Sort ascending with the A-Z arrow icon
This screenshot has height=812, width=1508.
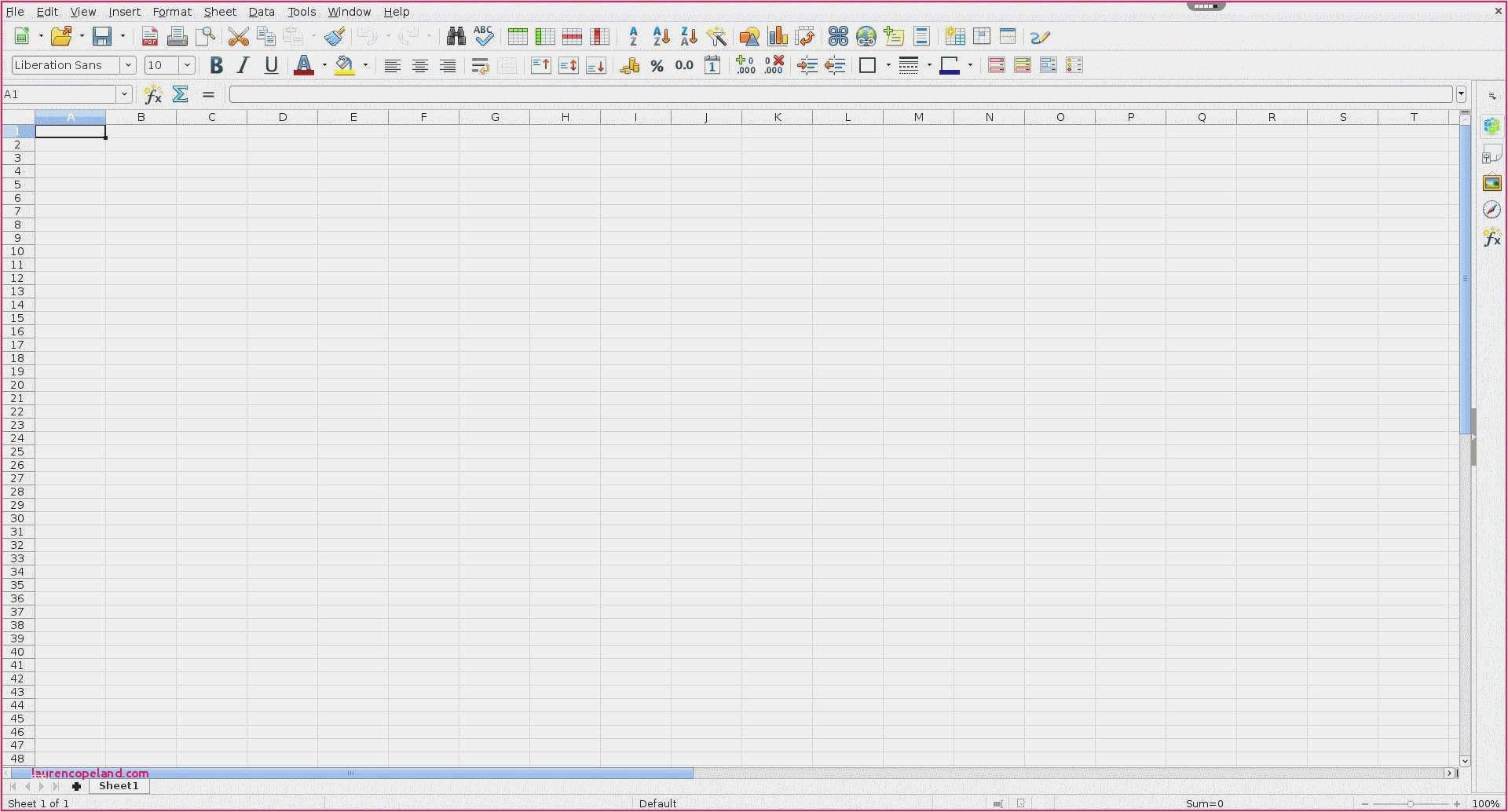click(x=661, y=36)
